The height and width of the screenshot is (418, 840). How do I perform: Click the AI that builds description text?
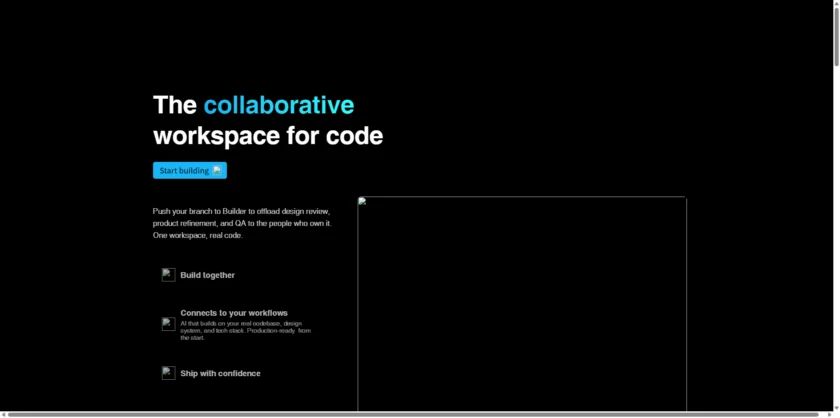[245, 331]
